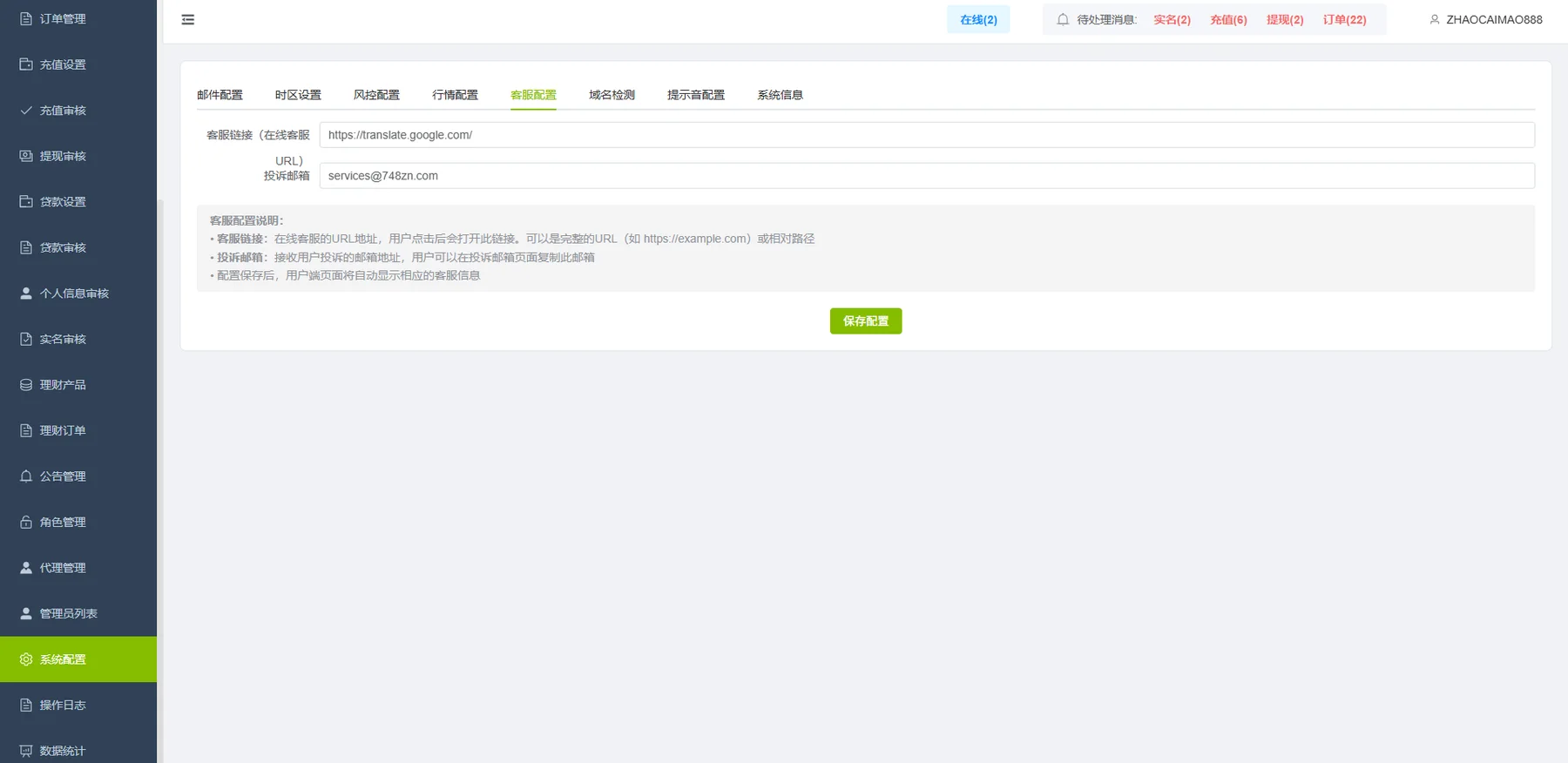Open 订单管理 from sidebar icon
The image size is (1568, 763).
click(26, 18)
